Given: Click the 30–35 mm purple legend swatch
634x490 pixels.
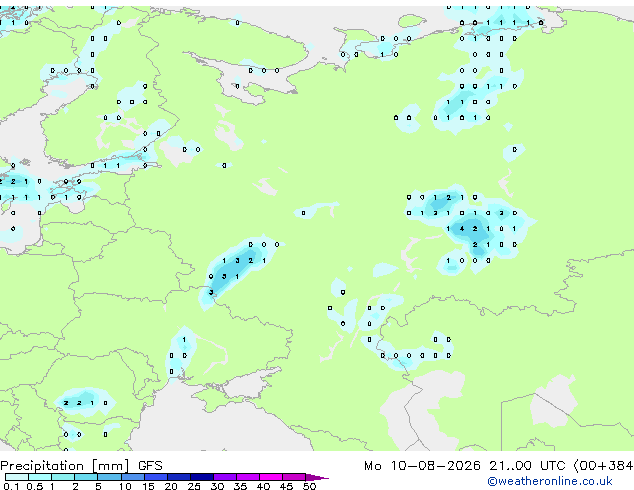Looking at the screenshot, I should tap(224, 477).
